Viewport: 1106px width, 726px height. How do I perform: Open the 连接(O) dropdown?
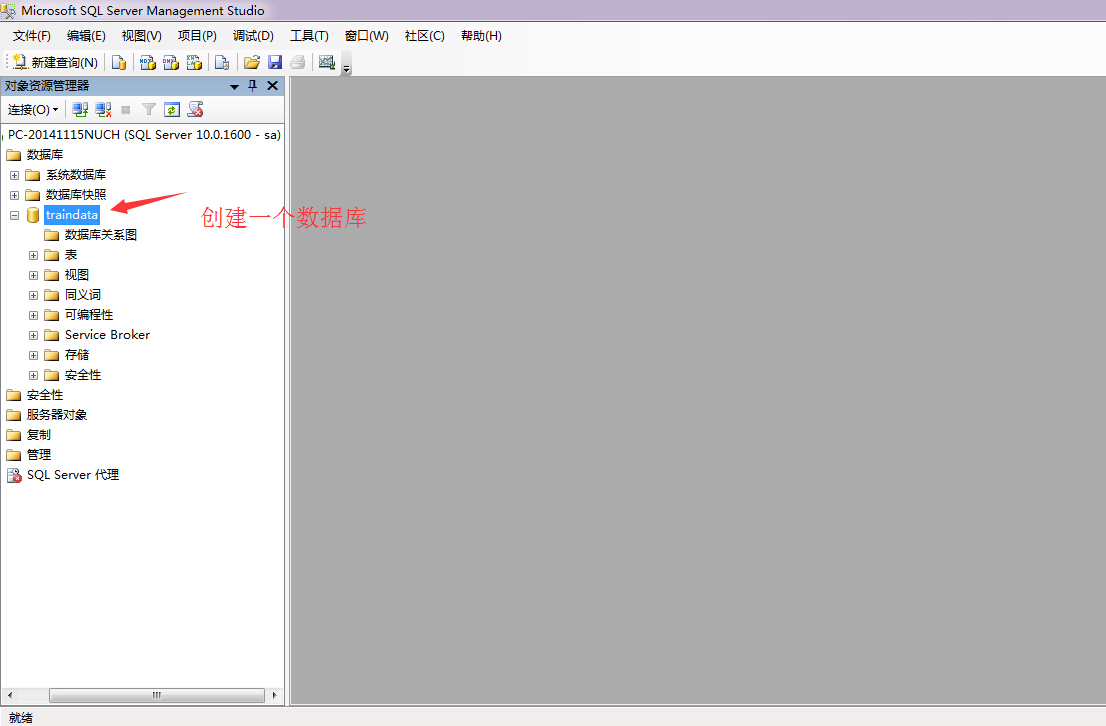tap(31, 109)
